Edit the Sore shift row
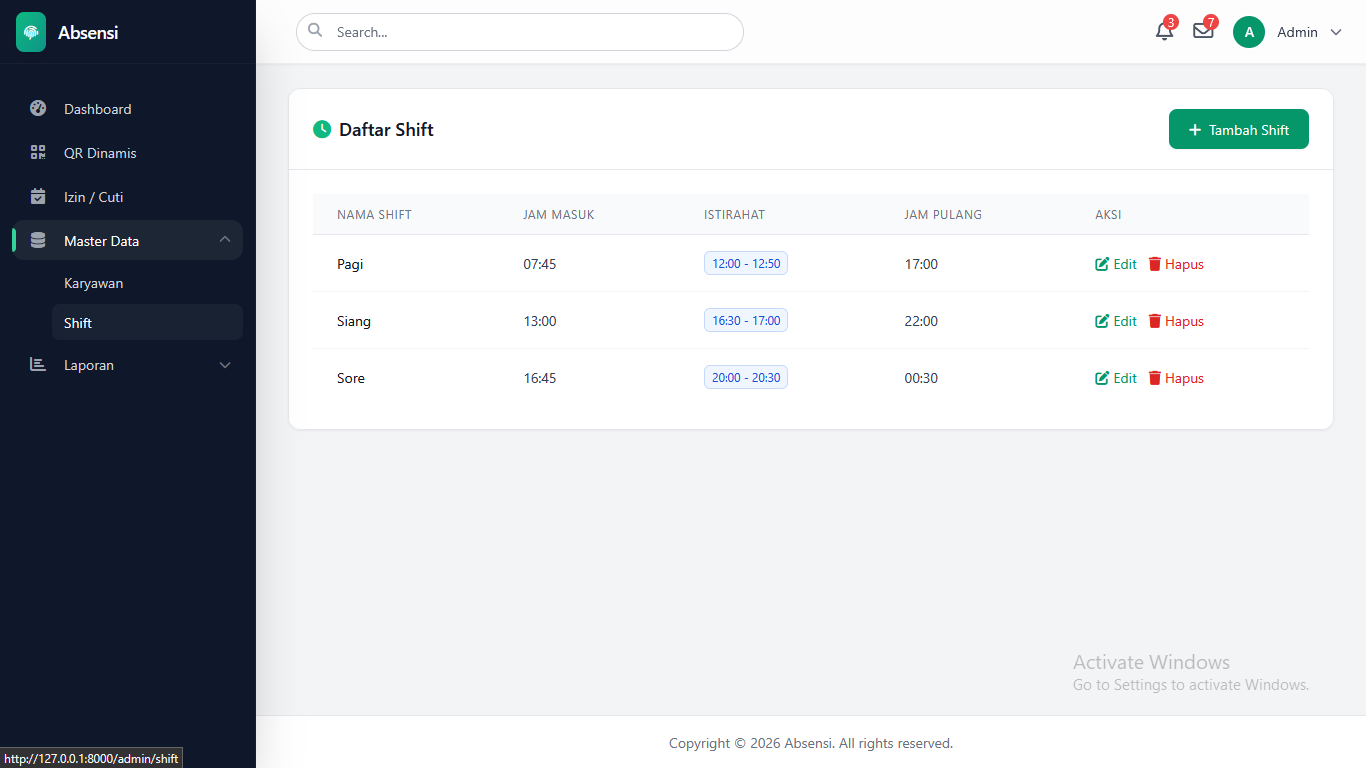Image resolution: width=1366 pixels, height=768 pixels. pyautogui.click(x=1116, y=378)
